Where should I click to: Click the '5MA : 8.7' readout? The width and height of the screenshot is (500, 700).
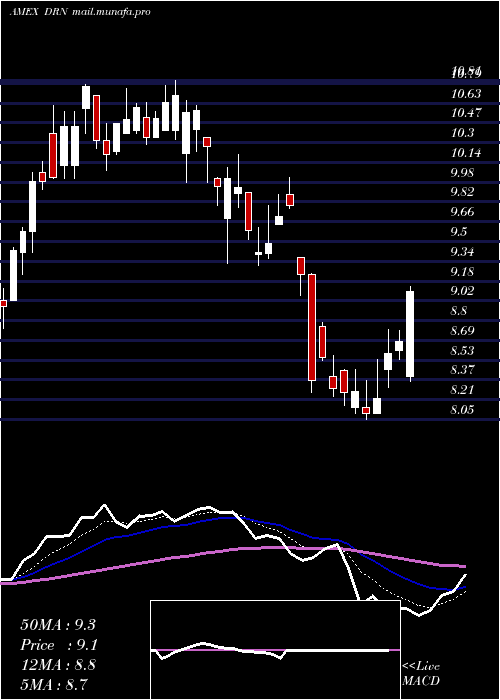coord(54,684)
